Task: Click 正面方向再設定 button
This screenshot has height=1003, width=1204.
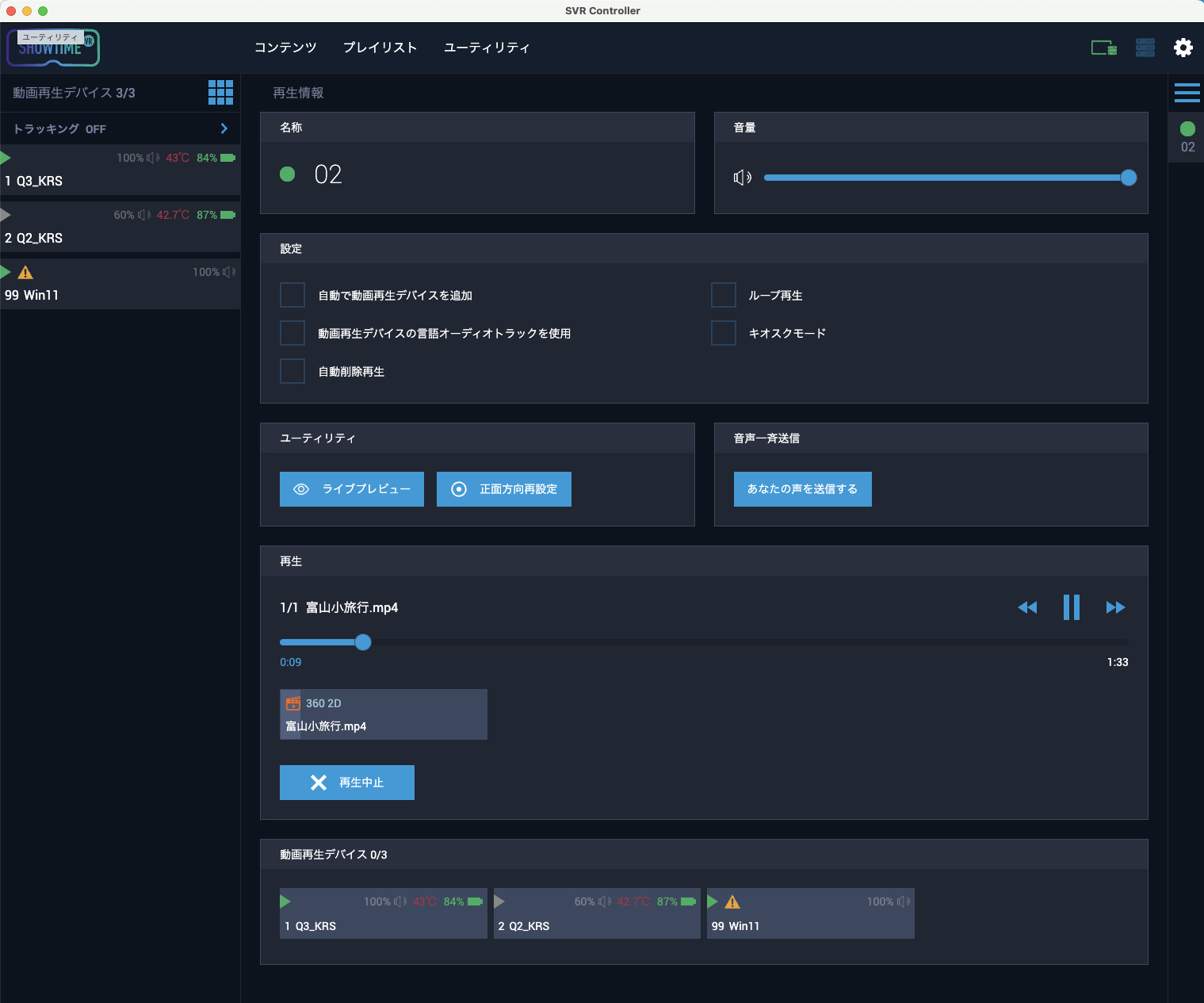Action: [x=504, y=489]
